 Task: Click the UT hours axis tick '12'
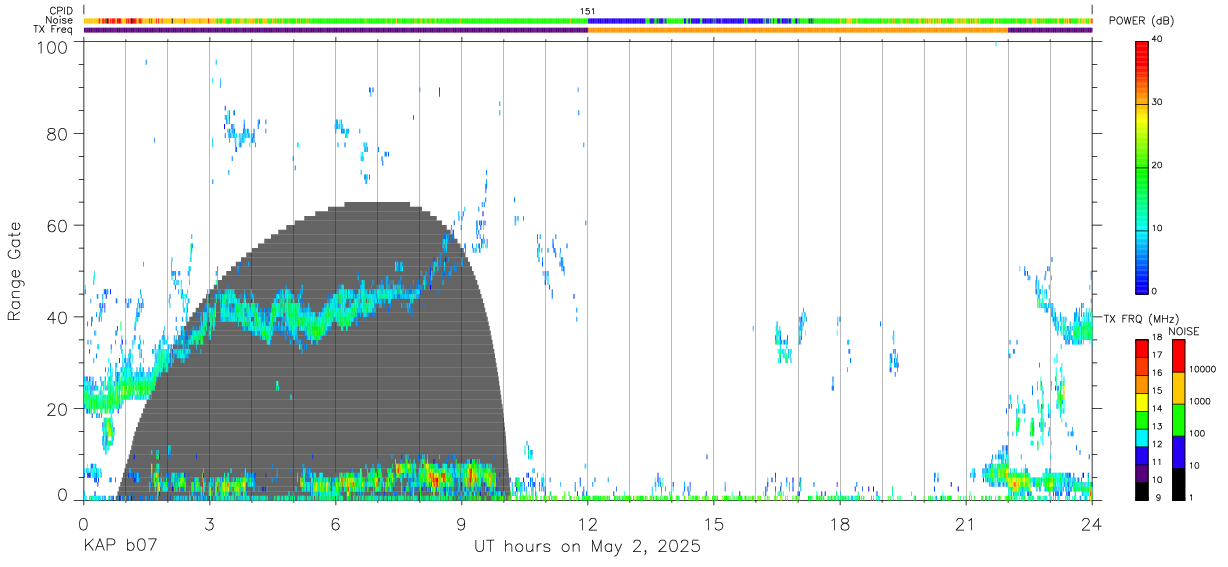(x=588, y=524)
